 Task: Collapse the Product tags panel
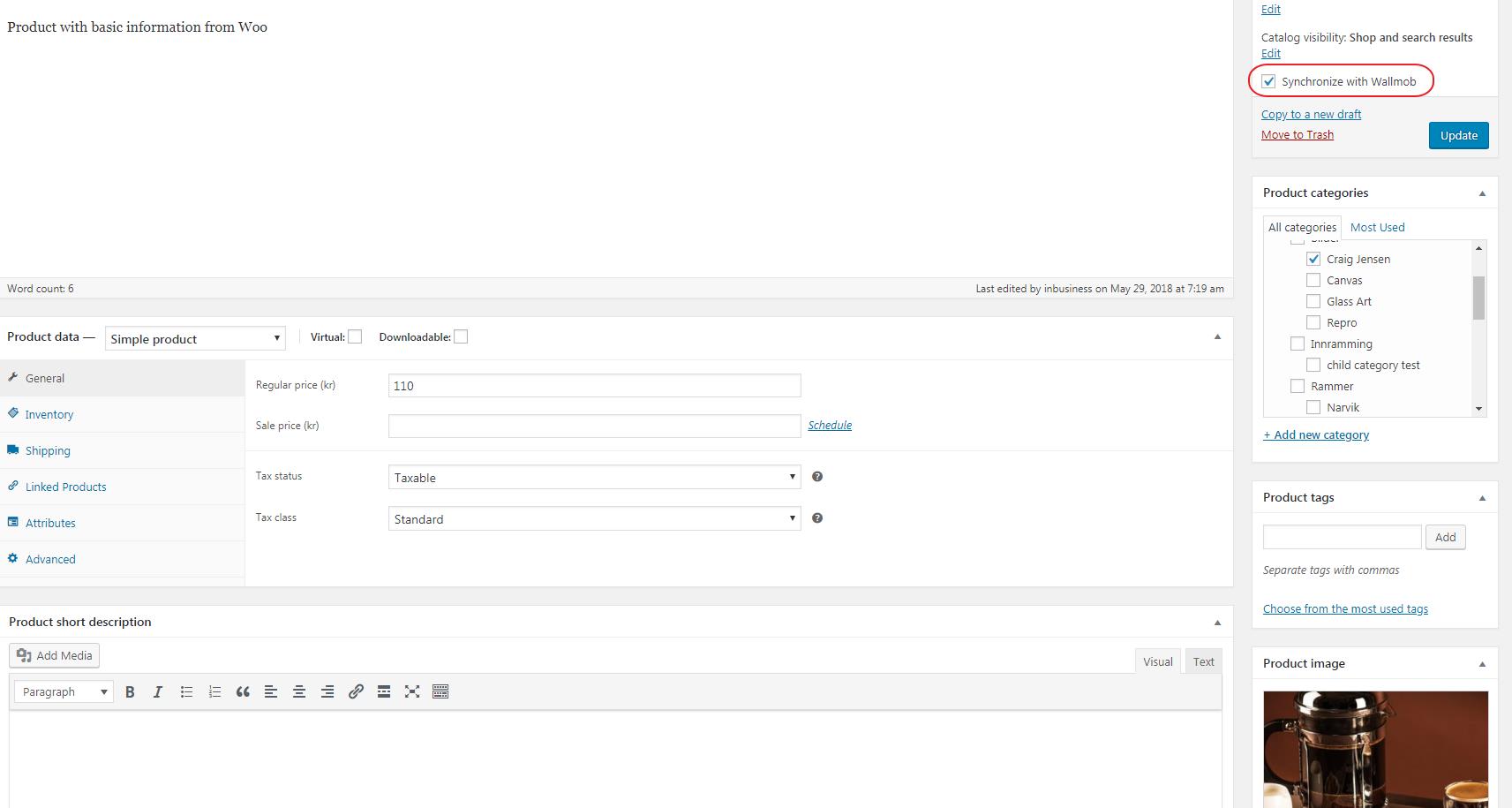(x=1482, y=498)
